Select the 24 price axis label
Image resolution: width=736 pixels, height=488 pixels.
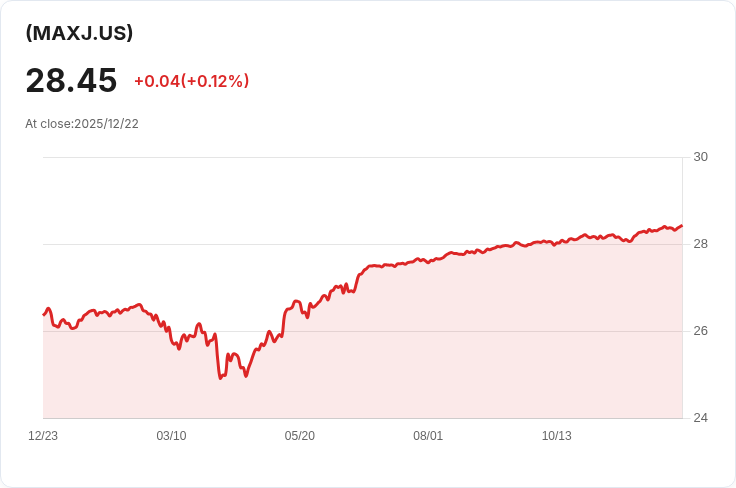(700, 418)
